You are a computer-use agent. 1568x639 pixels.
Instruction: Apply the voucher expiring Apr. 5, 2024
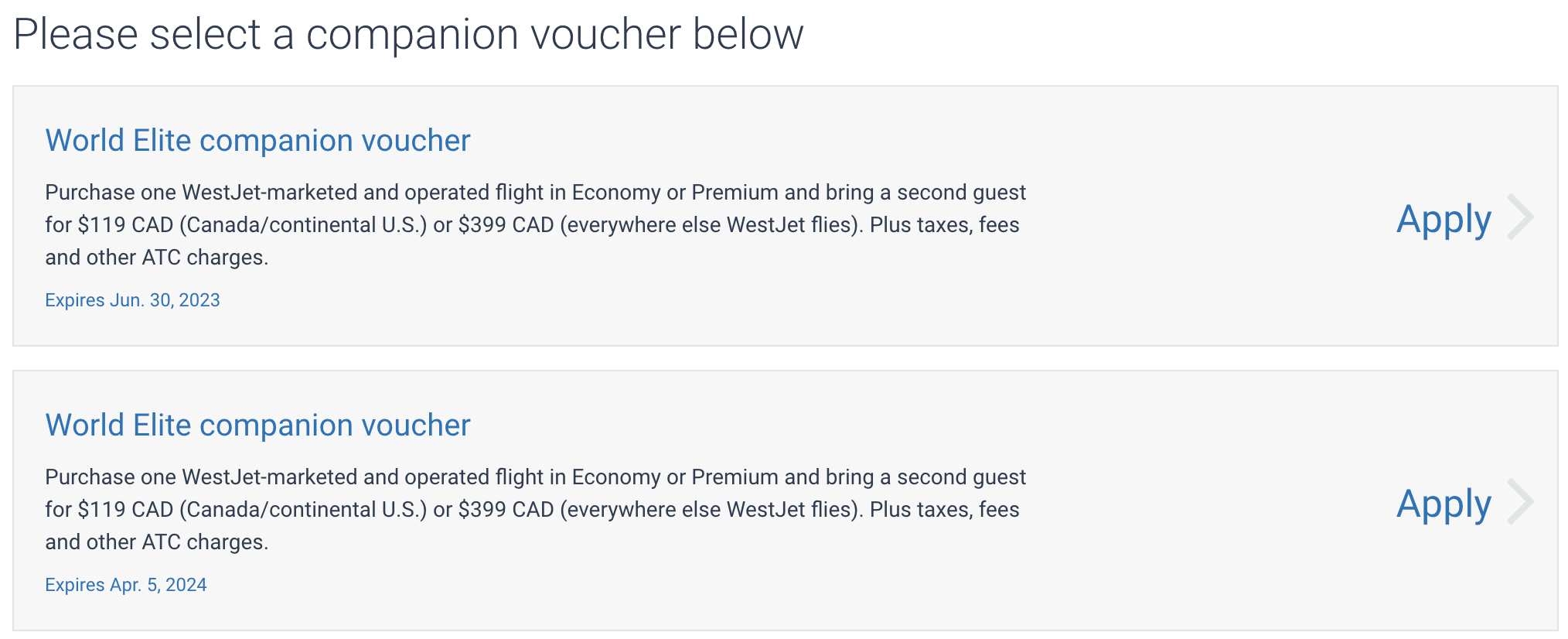coord(1443,504)
